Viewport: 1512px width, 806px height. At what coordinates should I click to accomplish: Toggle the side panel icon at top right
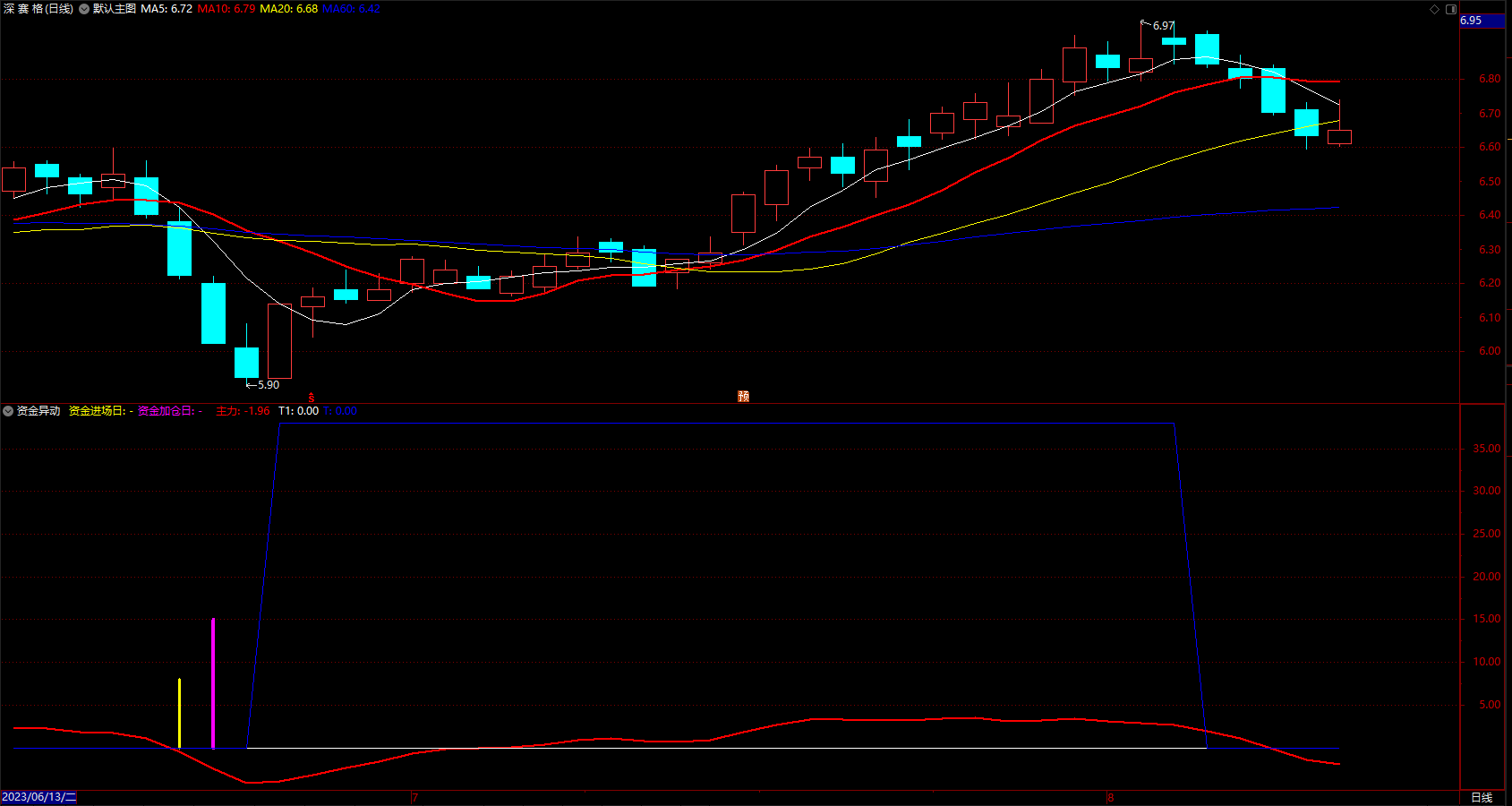coord(1451,9)
